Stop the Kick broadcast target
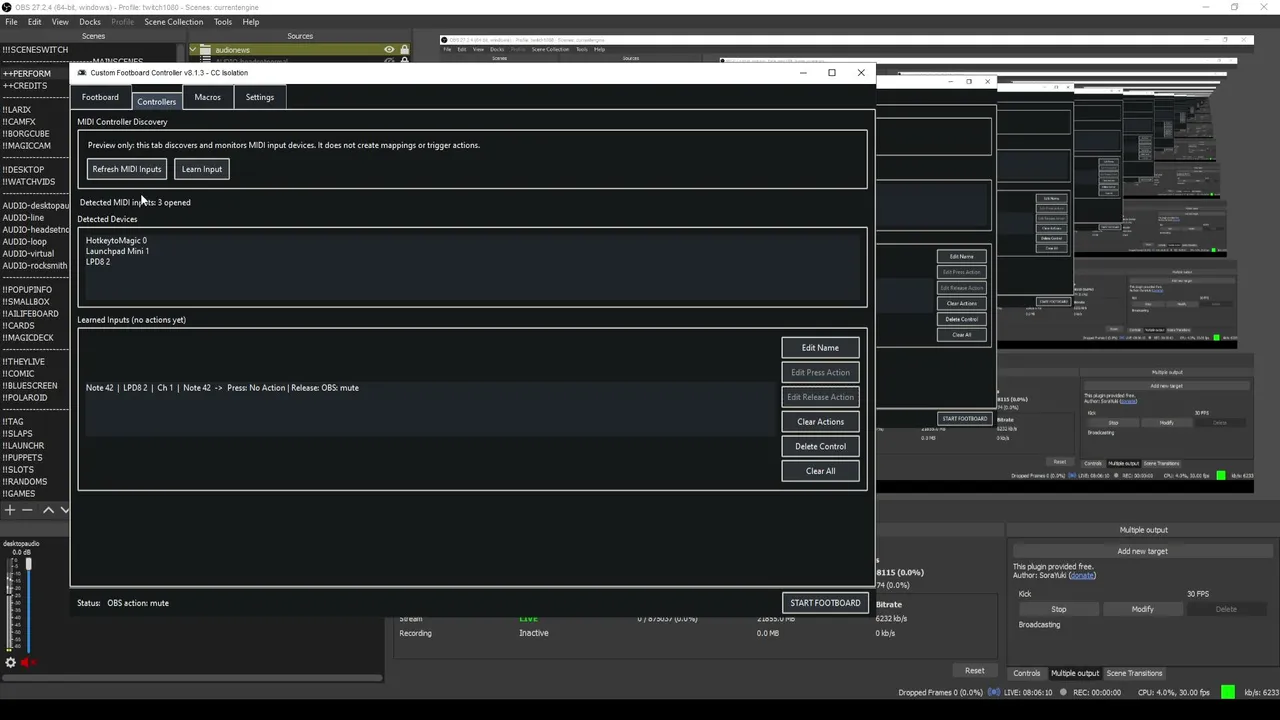This screenshot has width=1280, height=720. point(1059,609)
